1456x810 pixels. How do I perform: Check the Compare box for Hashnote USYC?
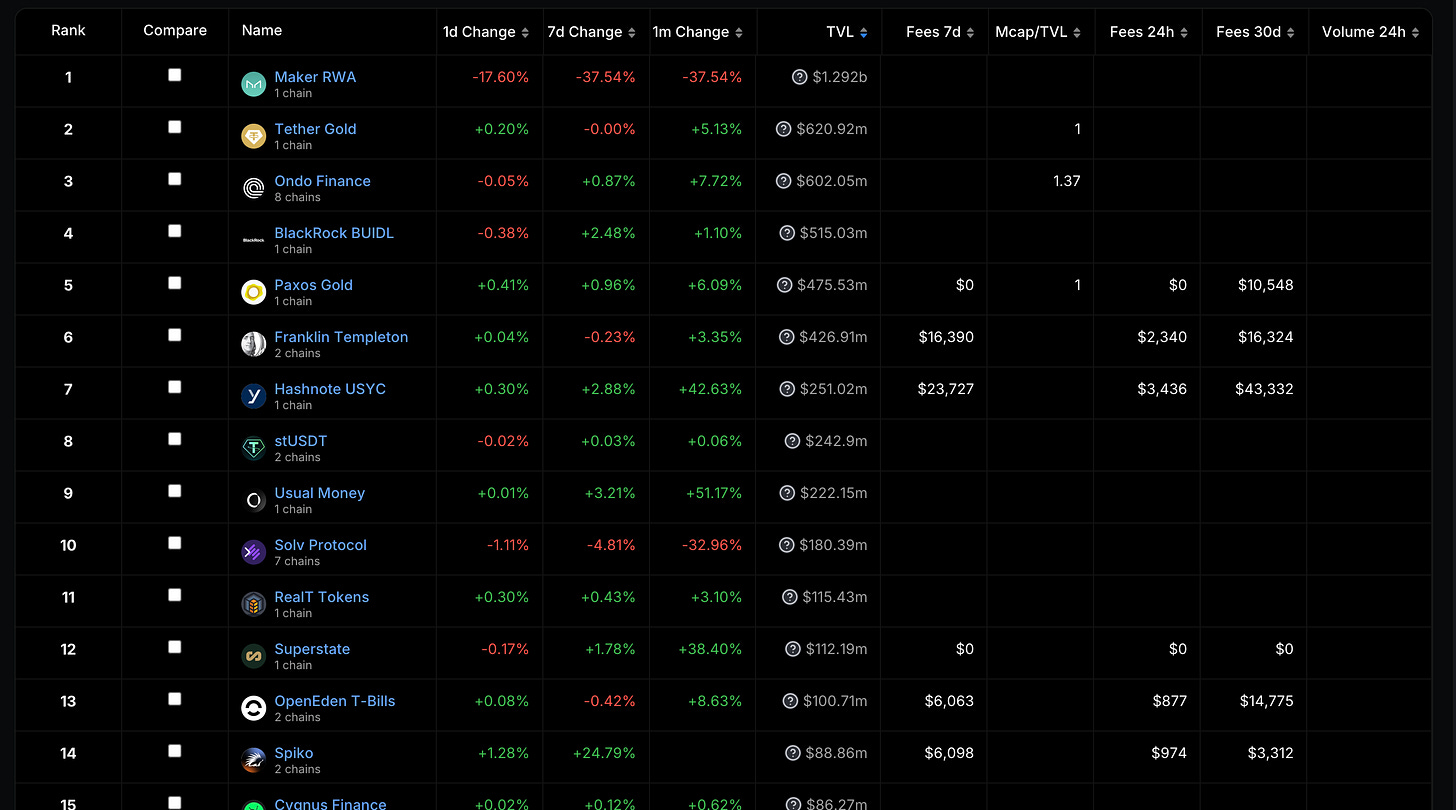(175, 387)
